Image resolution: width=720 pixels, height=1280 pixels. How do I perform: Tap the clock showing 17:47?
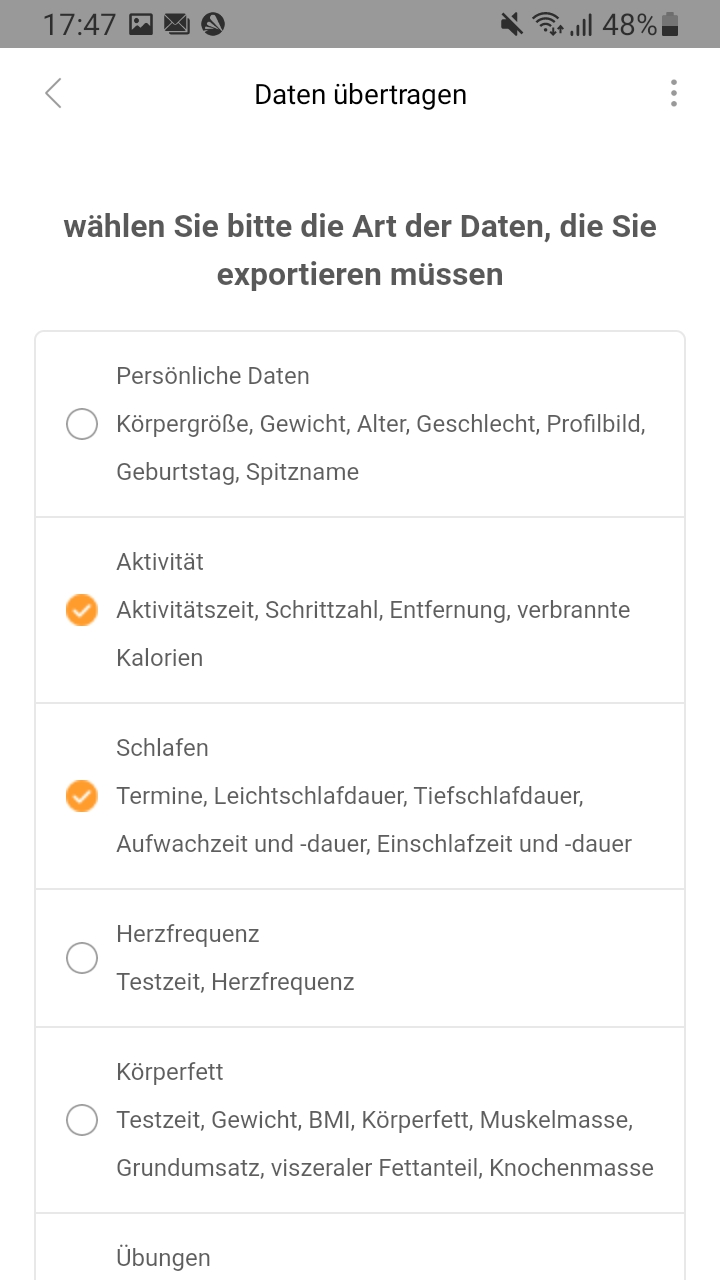[x=80, y=24]
